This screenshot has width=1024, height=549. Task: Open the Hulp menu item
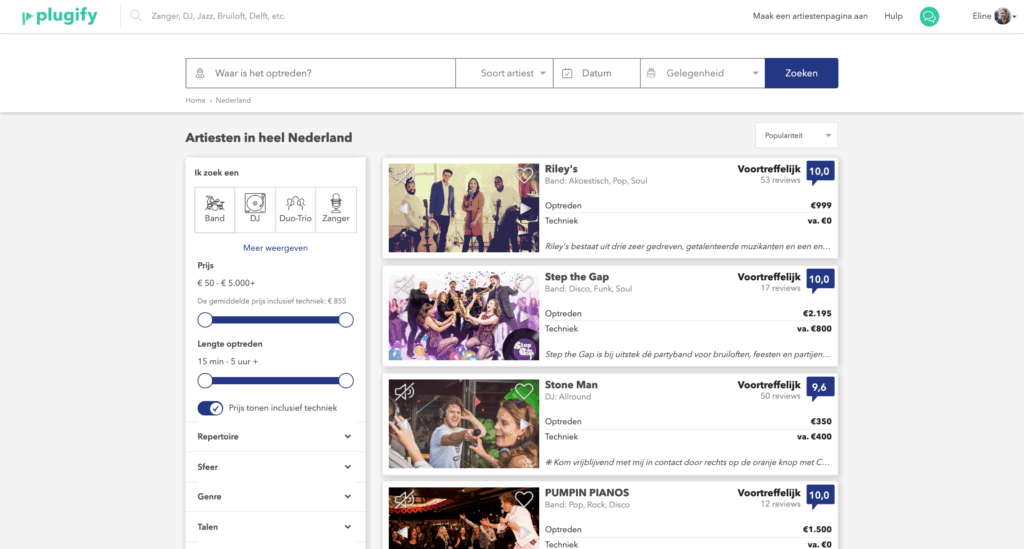pos(893,16)
